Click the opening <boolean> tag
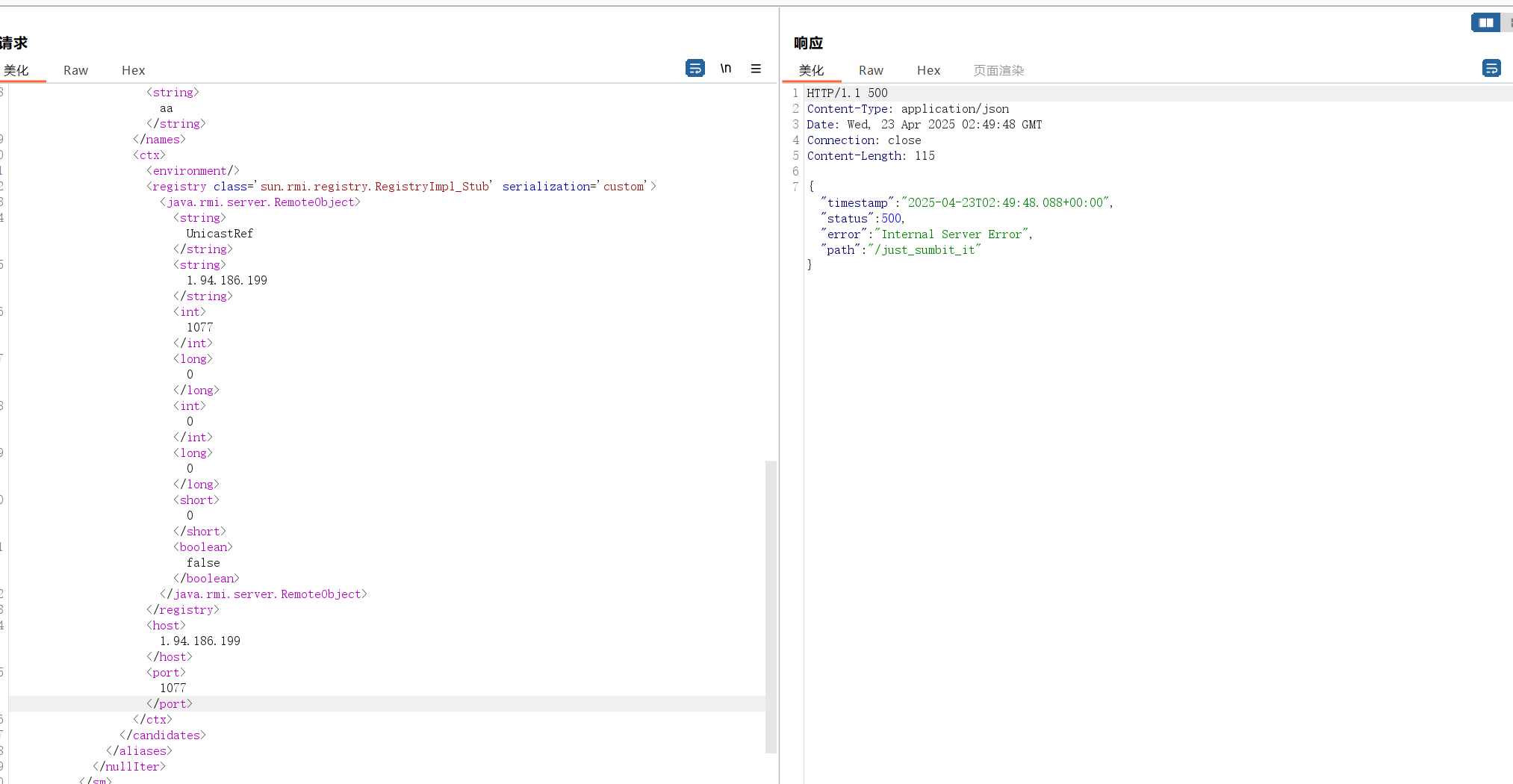1513x784 pixels. [202, 547]
